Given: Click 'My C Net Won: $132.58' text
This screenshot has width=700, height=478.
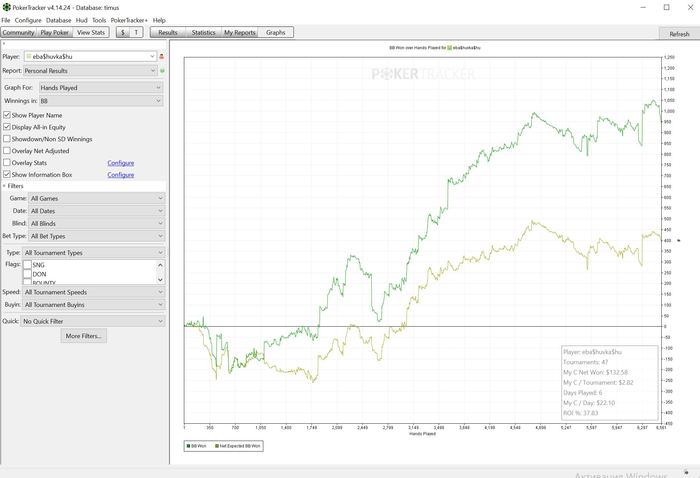Looking at the screenshot, I should coord(595,372).
